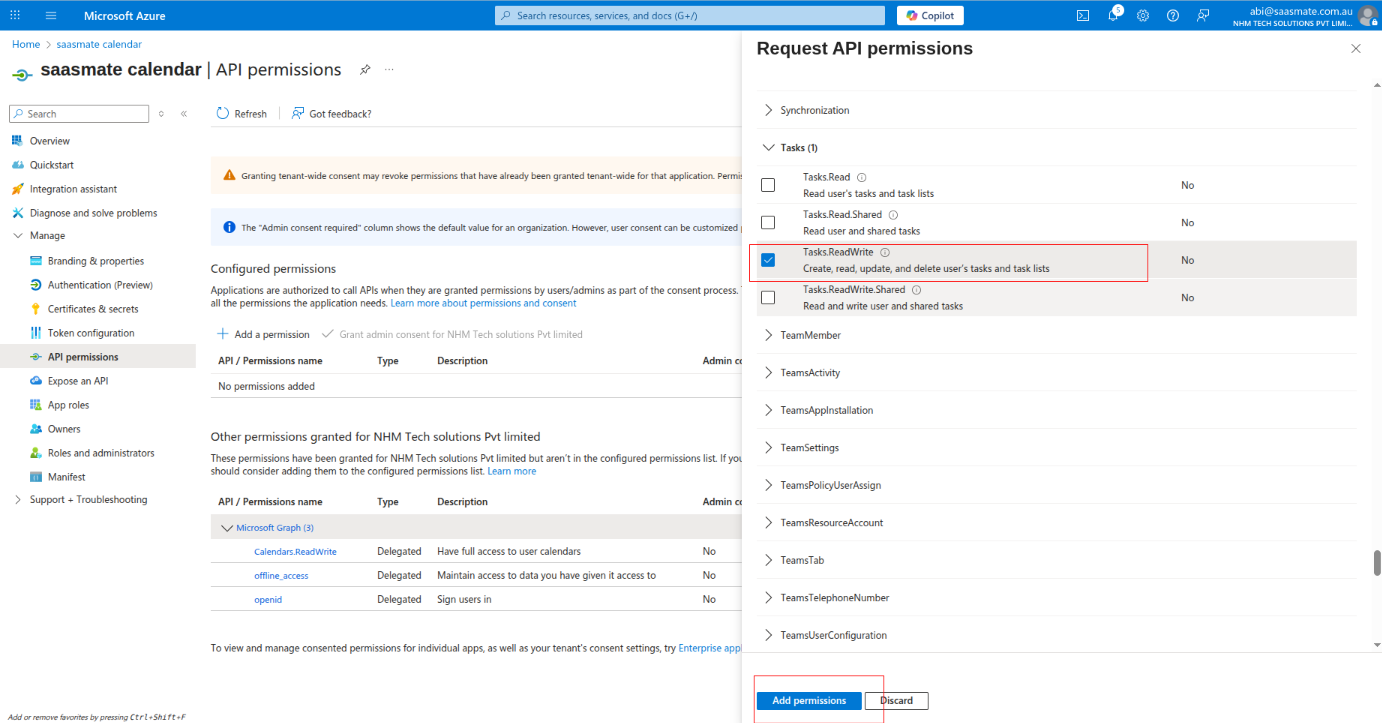The width and height of the screenshot is (1382, 723).
Task: Open Certificates & secrets menu item
Action: pyautogui.click(x=93, y=309)
